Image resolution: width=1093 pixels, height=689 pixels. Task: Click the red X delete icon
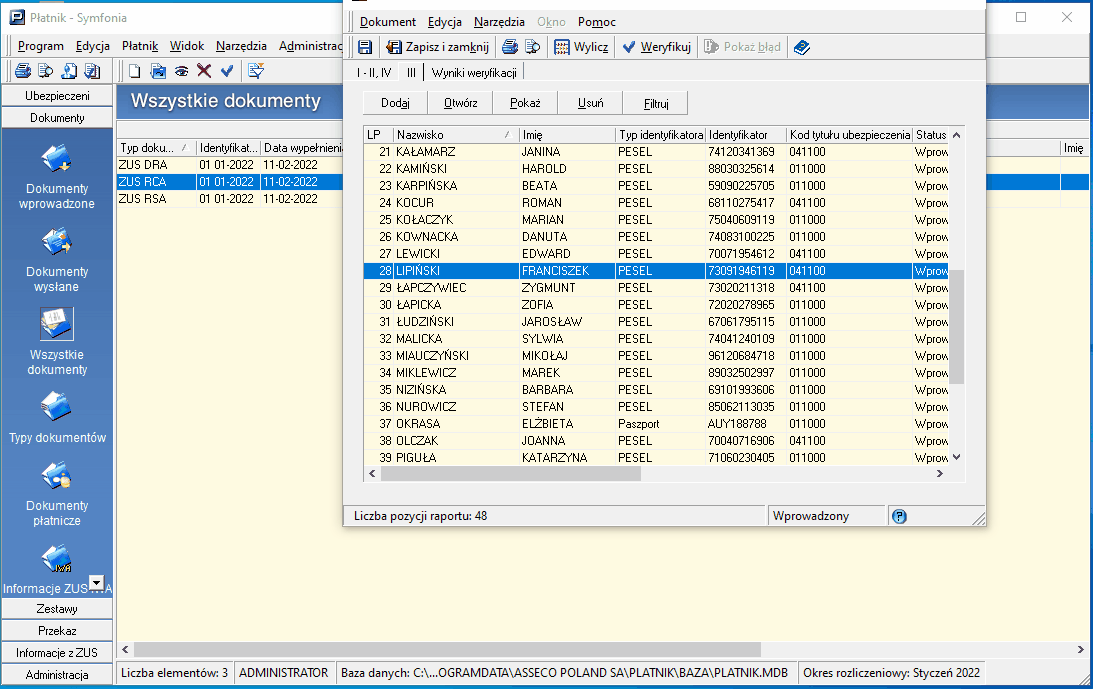pos(204,70)
